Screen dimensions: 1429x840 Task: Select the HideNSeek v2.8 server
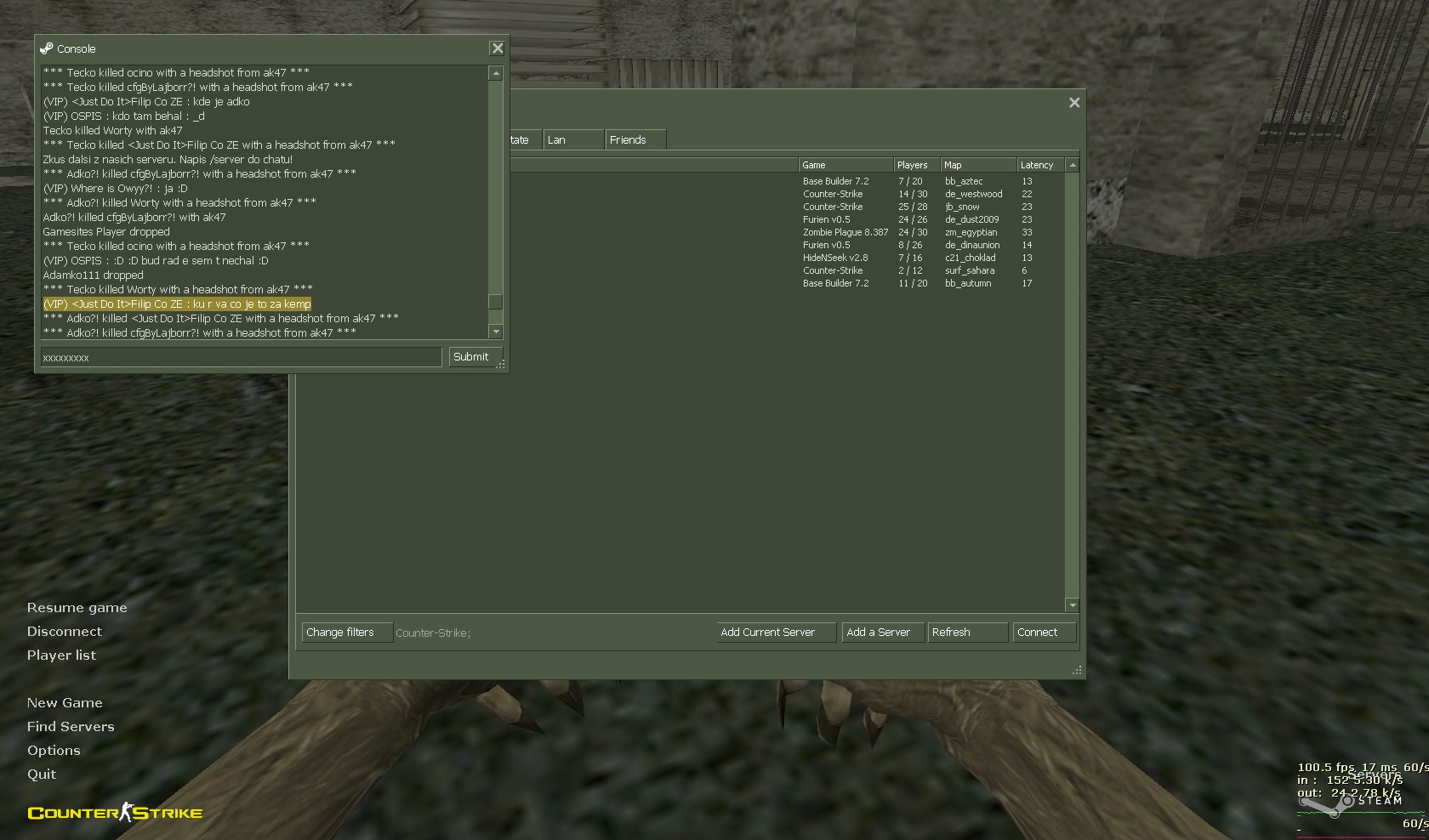click(x=680, y=258)
